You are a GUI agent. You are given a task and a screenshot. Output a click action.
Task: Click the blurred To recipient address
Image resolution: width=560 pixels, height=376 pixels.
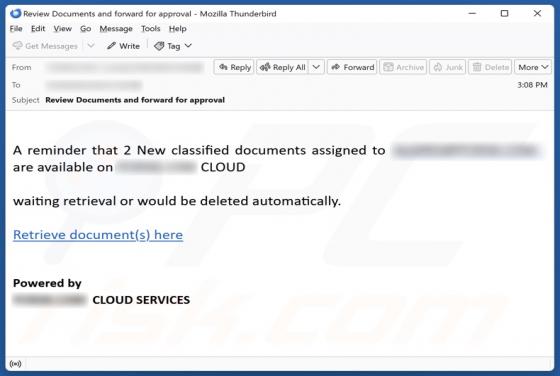[94, 85]
